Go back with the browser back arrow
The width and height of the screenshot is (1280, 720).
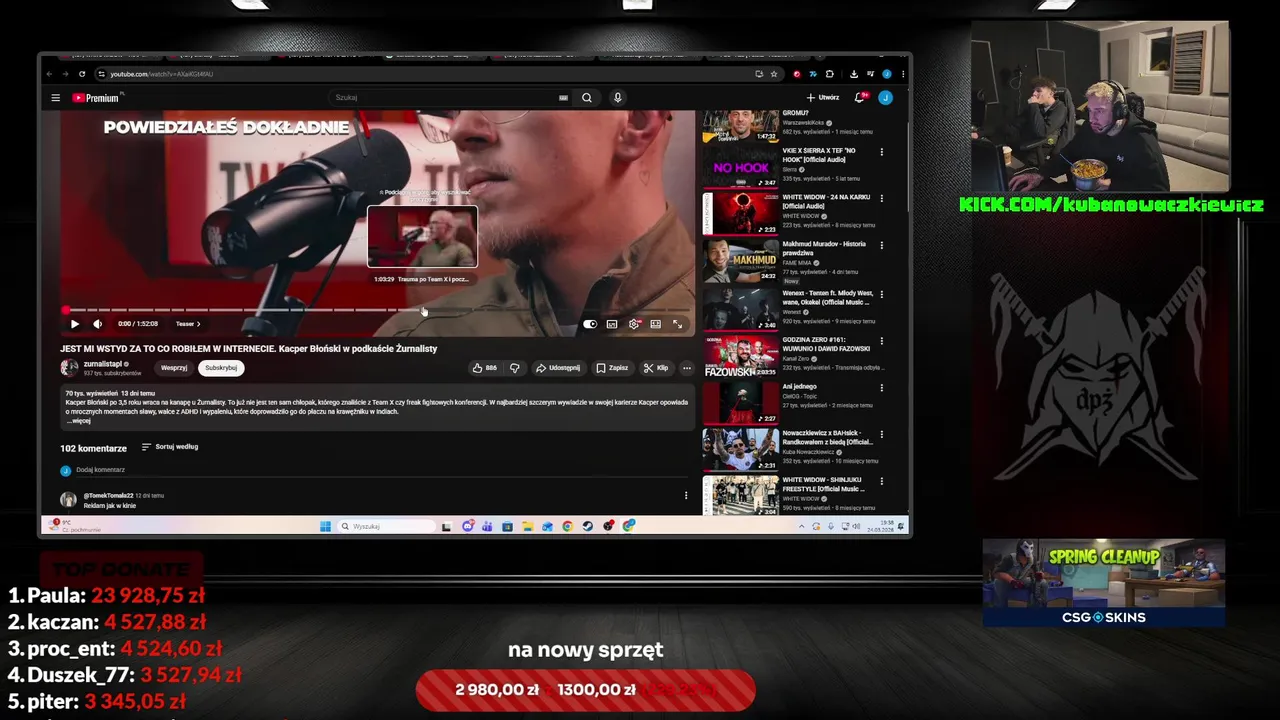click(x=50, y=74)
